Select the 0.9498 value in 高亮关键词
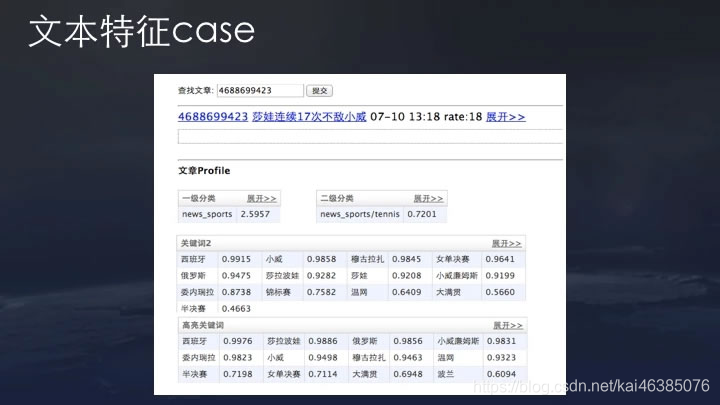Image resolution: width=720 pixels, height=405 pixels. pyautogui.click(x=323, y=358)
